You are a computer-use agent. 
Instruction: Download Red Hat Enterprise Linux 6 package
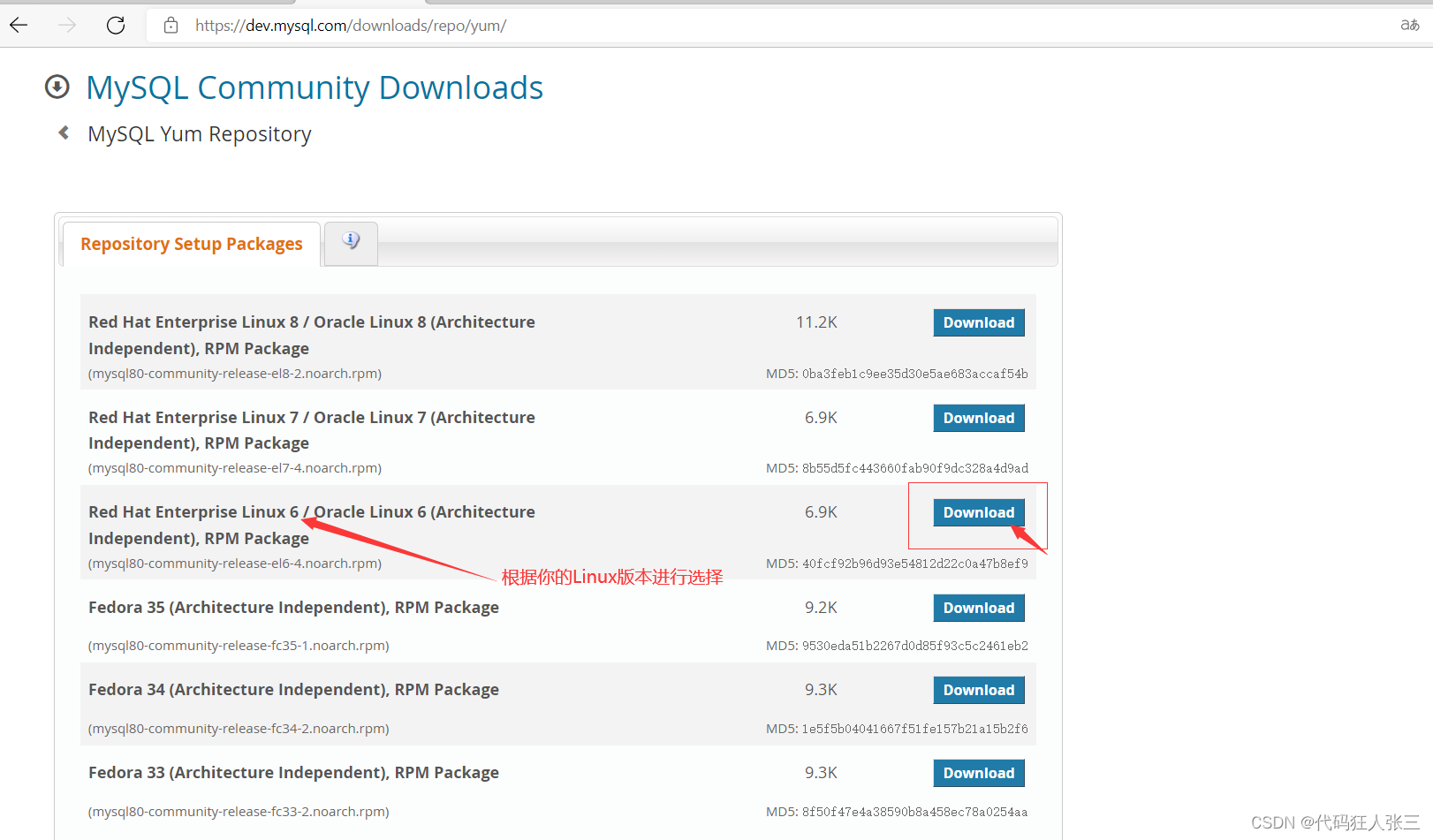point(979,512)
